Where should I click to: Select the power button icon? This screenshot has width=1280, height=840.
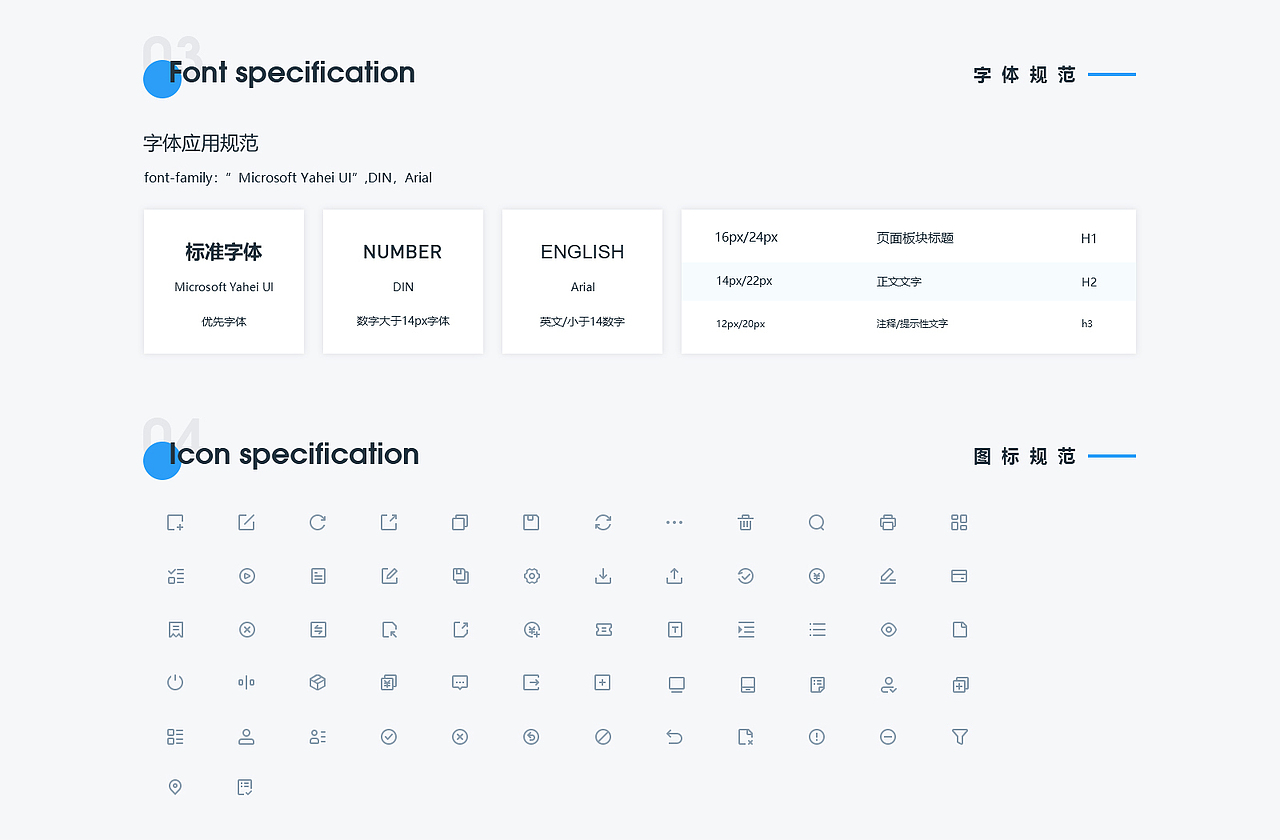pyautogui.click(x=175, y=682)
